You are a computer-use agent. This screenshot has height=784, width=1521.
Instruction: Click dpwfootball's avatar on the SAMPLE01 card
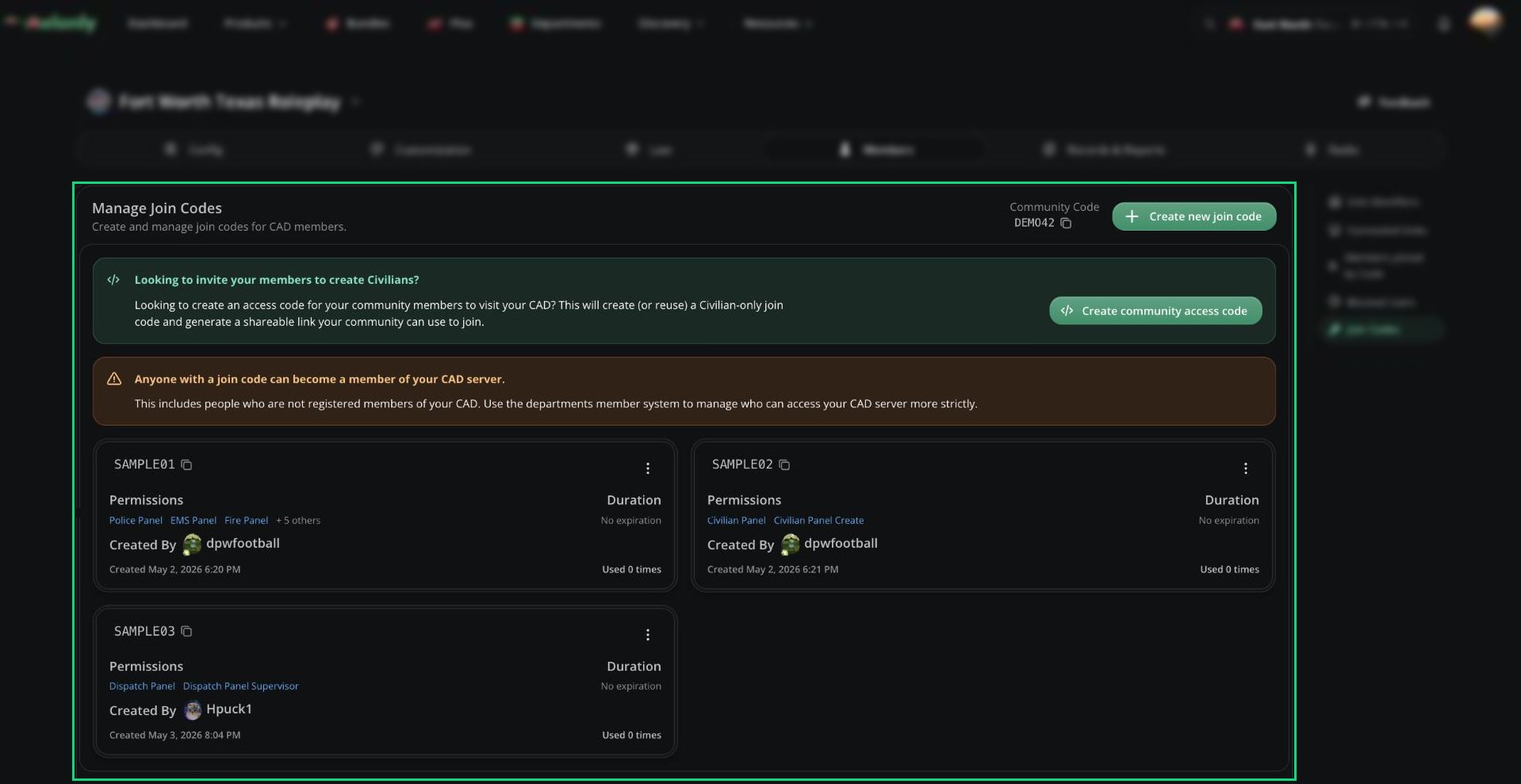pos(192,544)
